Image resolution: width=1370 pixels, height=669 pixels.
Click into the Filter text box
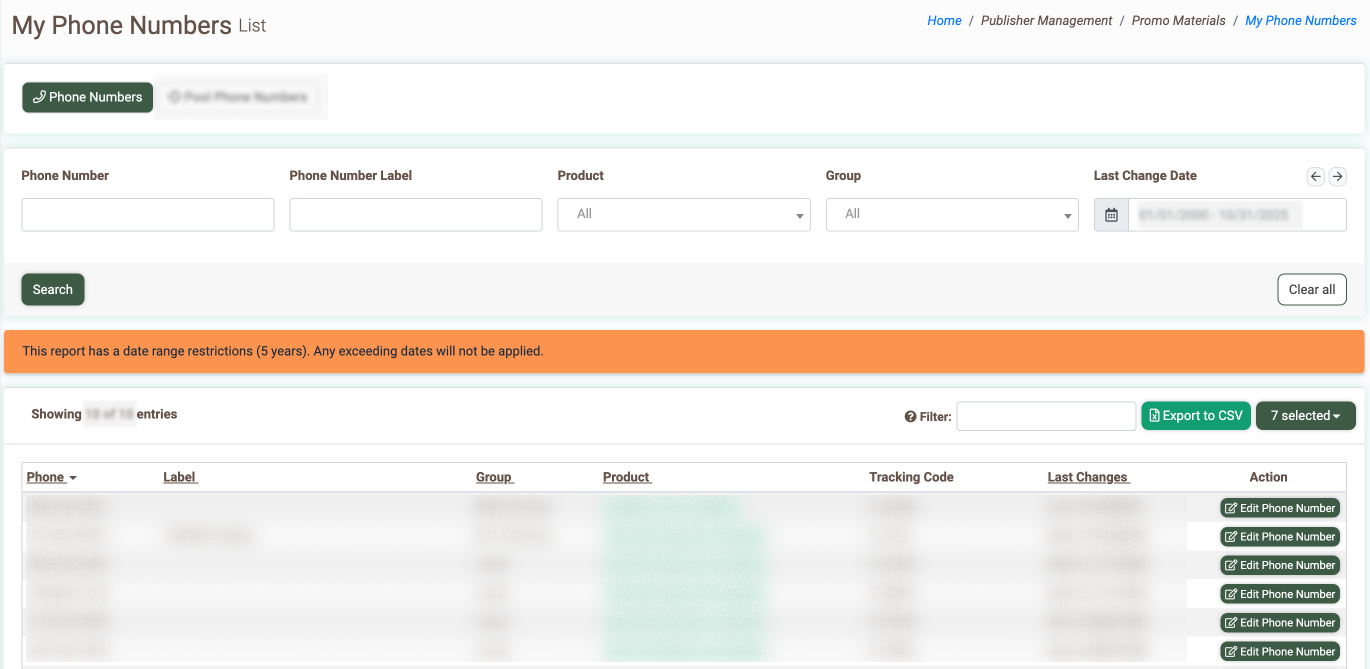coord(1045,416)
